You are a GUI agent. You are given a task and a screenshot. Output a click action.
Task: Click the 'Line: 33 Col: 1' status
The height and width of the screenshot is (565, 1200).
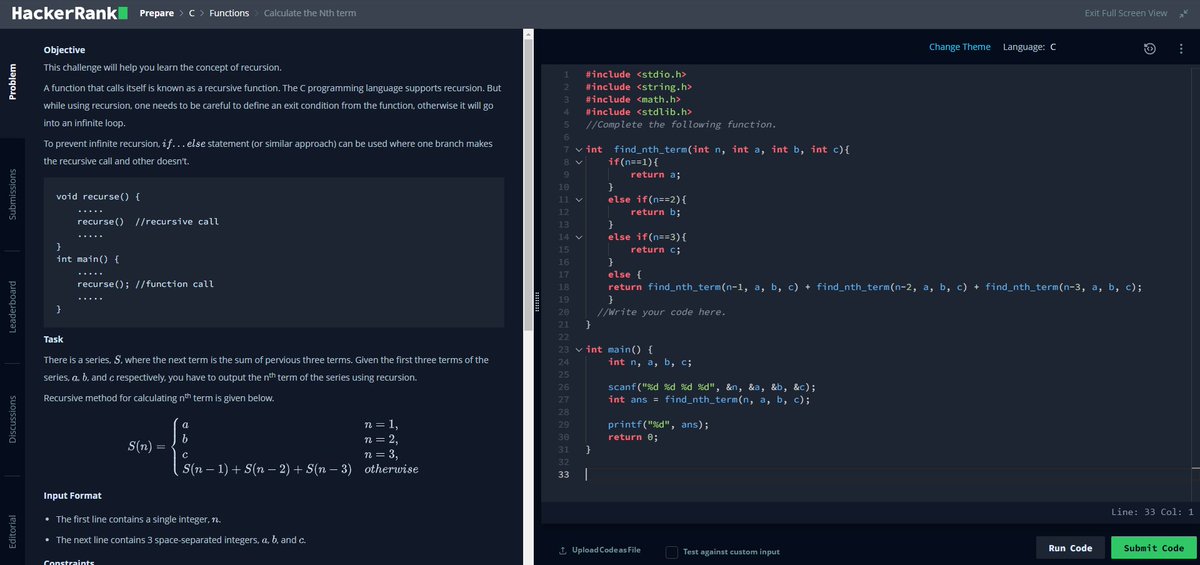click(1152, 512)
